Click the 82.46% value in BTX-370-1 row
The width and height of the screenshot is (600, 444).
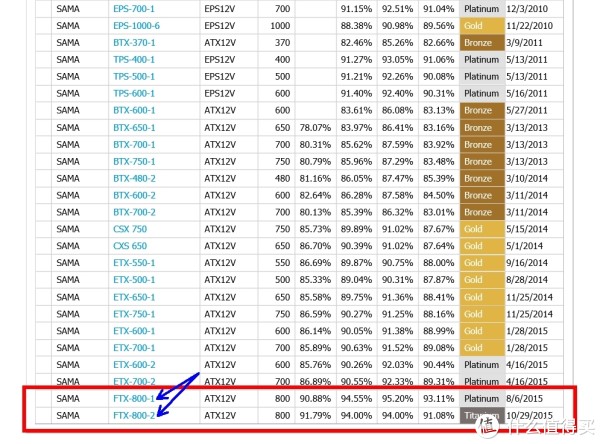tap(356, 42)
